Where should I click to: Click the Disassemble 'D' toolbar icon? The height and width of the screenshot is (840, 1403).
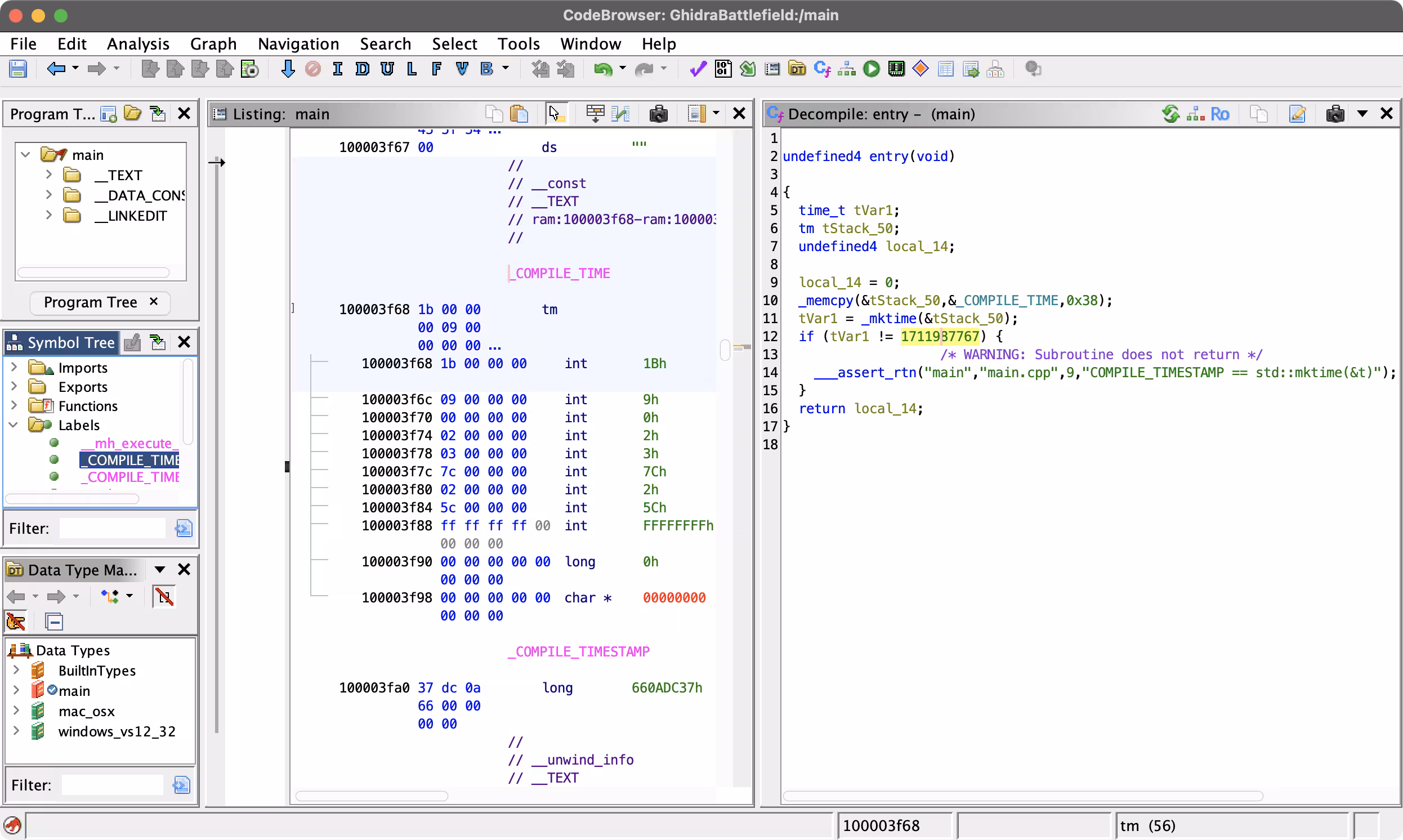coord(362,69)
